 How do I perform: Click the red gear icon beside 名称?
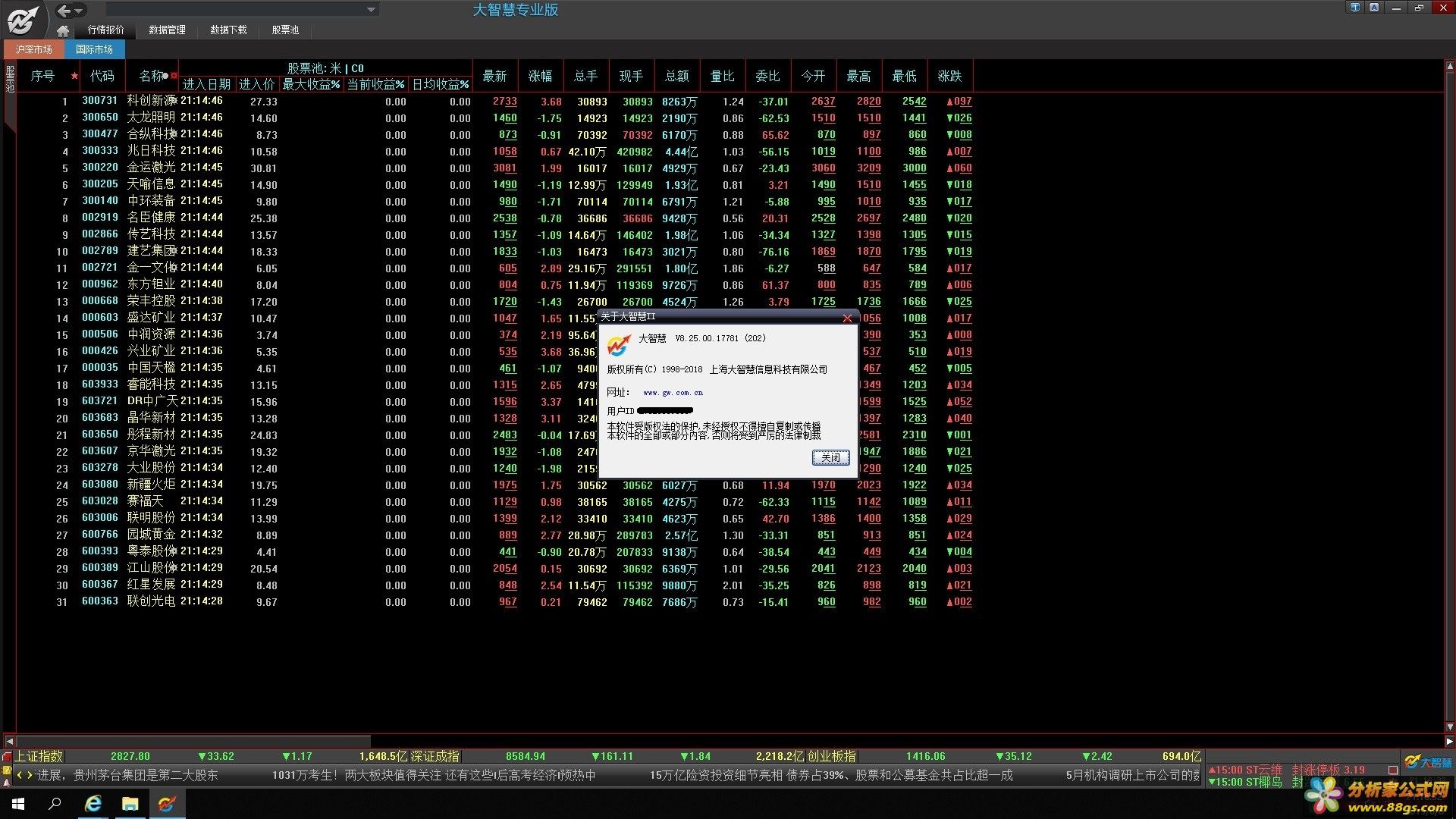coord(174,76)
